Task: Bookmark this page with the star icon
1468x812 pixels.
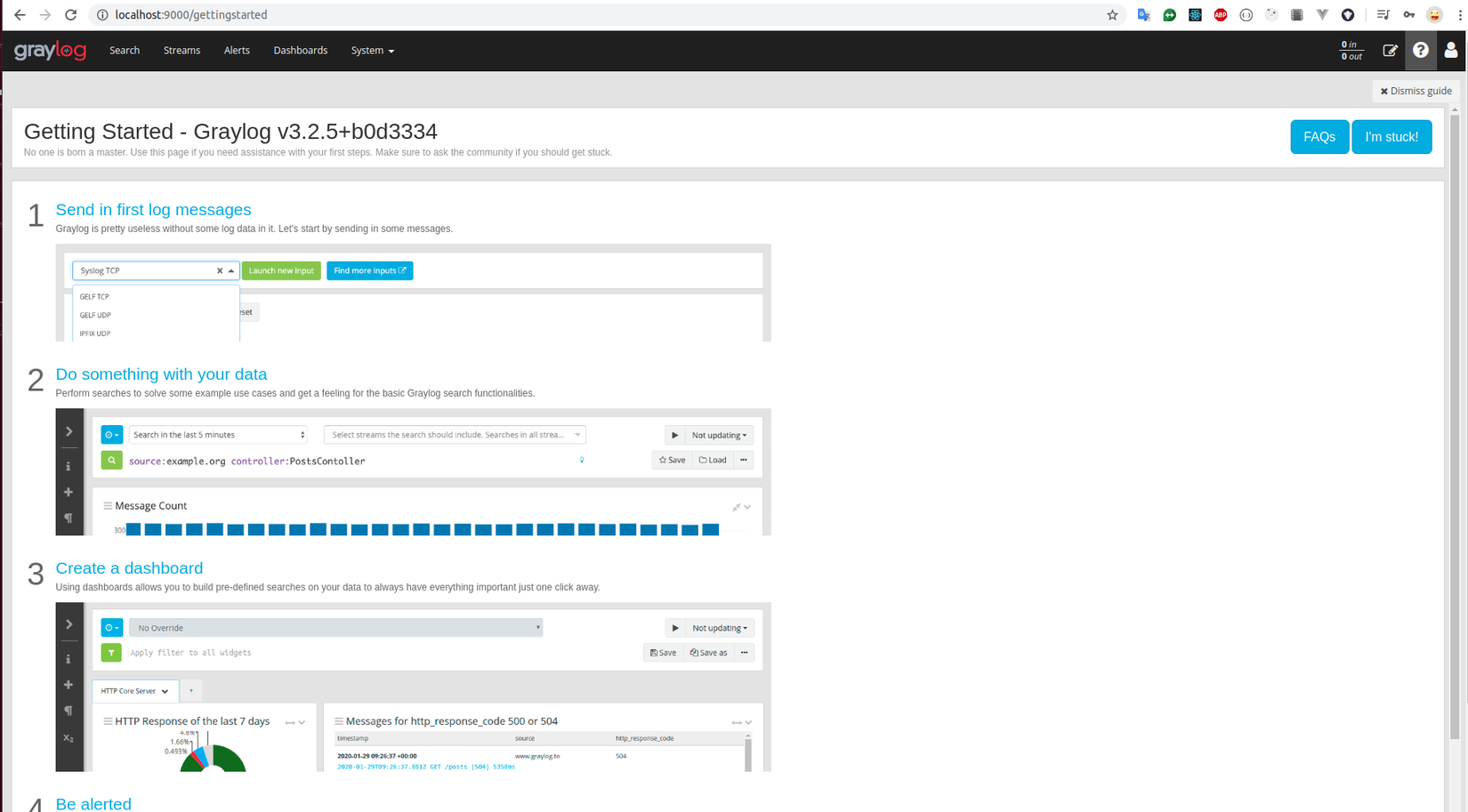Action: coord(1112,15)
